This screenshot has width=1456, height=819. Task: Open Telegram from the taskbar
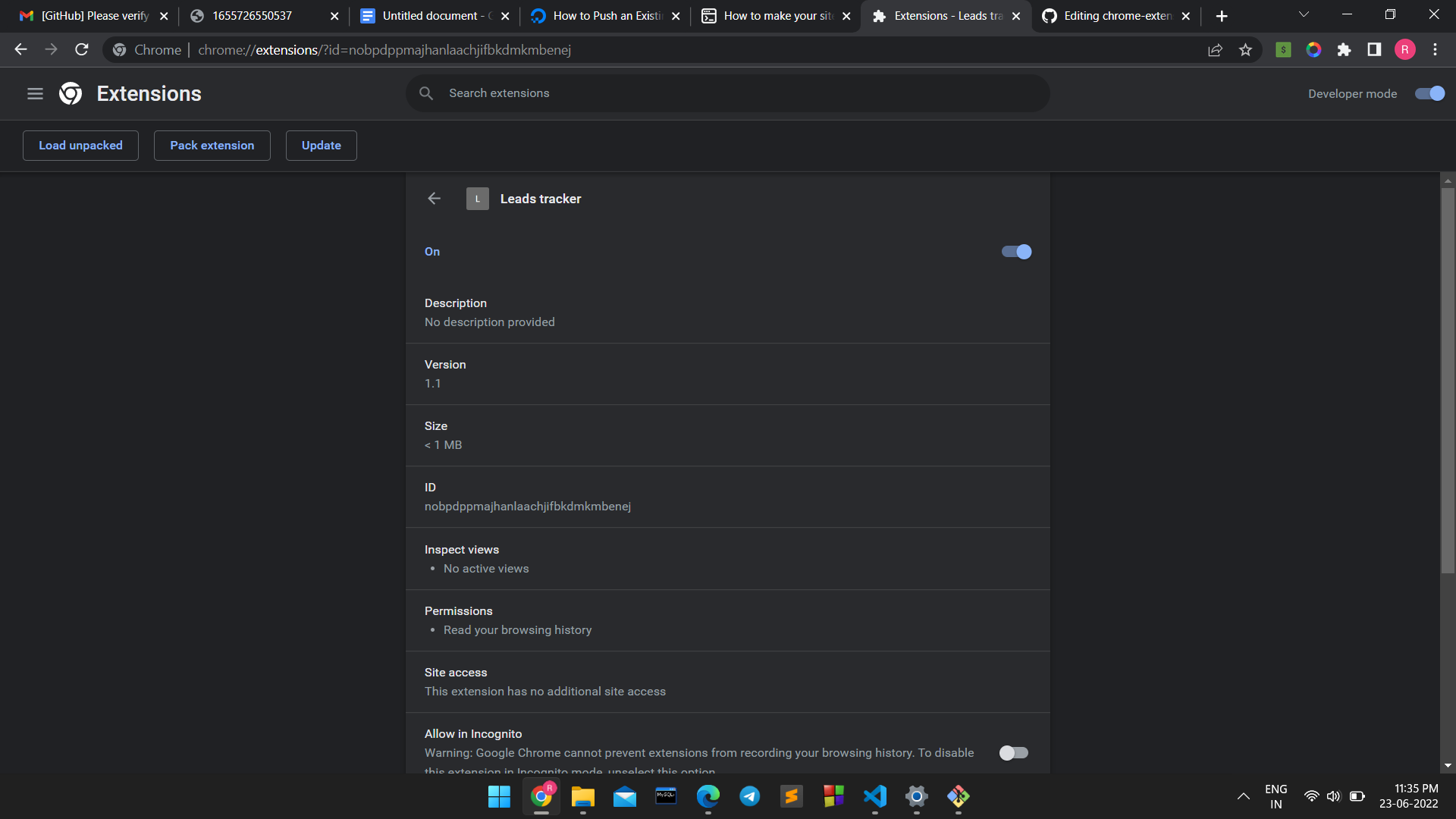(x=749, y=797)
